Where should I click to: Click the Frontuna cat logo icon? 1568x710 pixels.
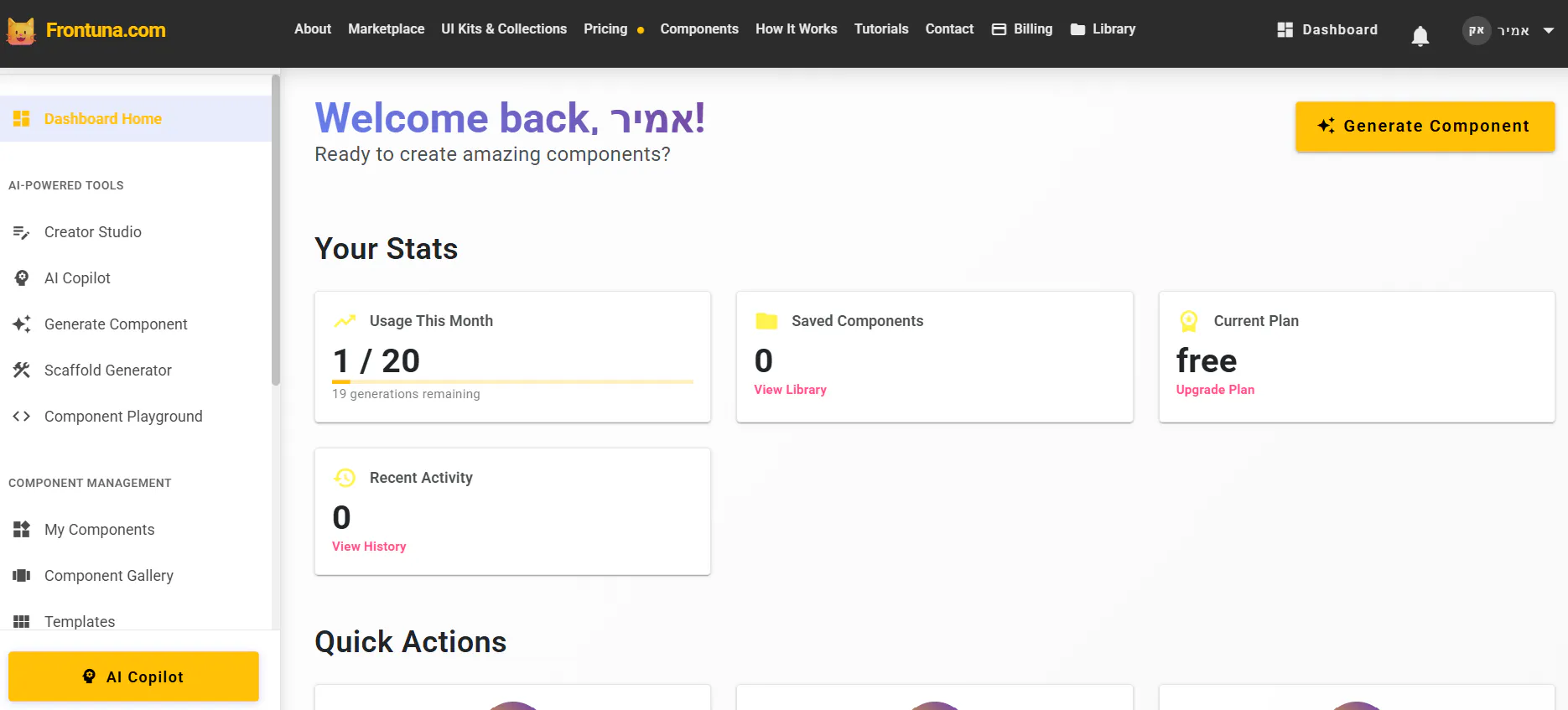[x=21, y=31]
